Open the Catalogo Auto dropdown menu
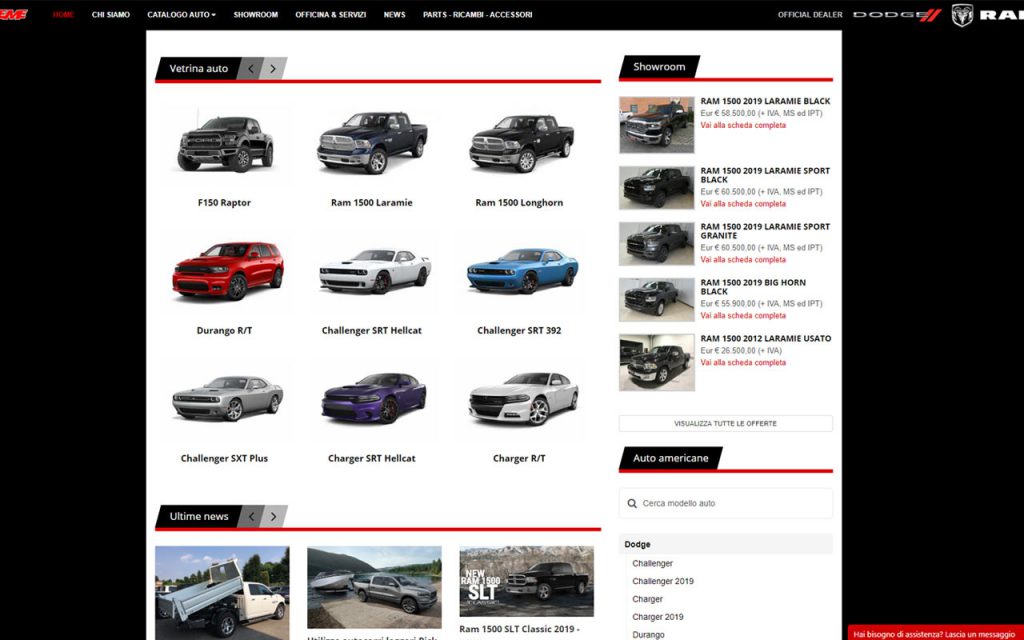 (x=182, y=14)
